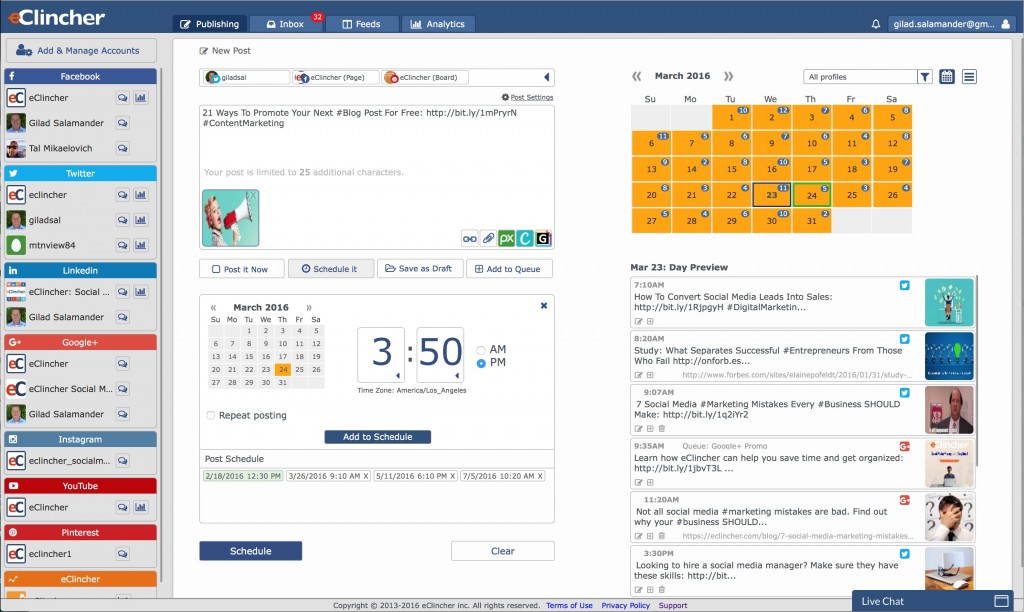The height and width of the screenshot is (612, 1024).
Task: Open the Canva C icon
Action: tap(524, 239)
